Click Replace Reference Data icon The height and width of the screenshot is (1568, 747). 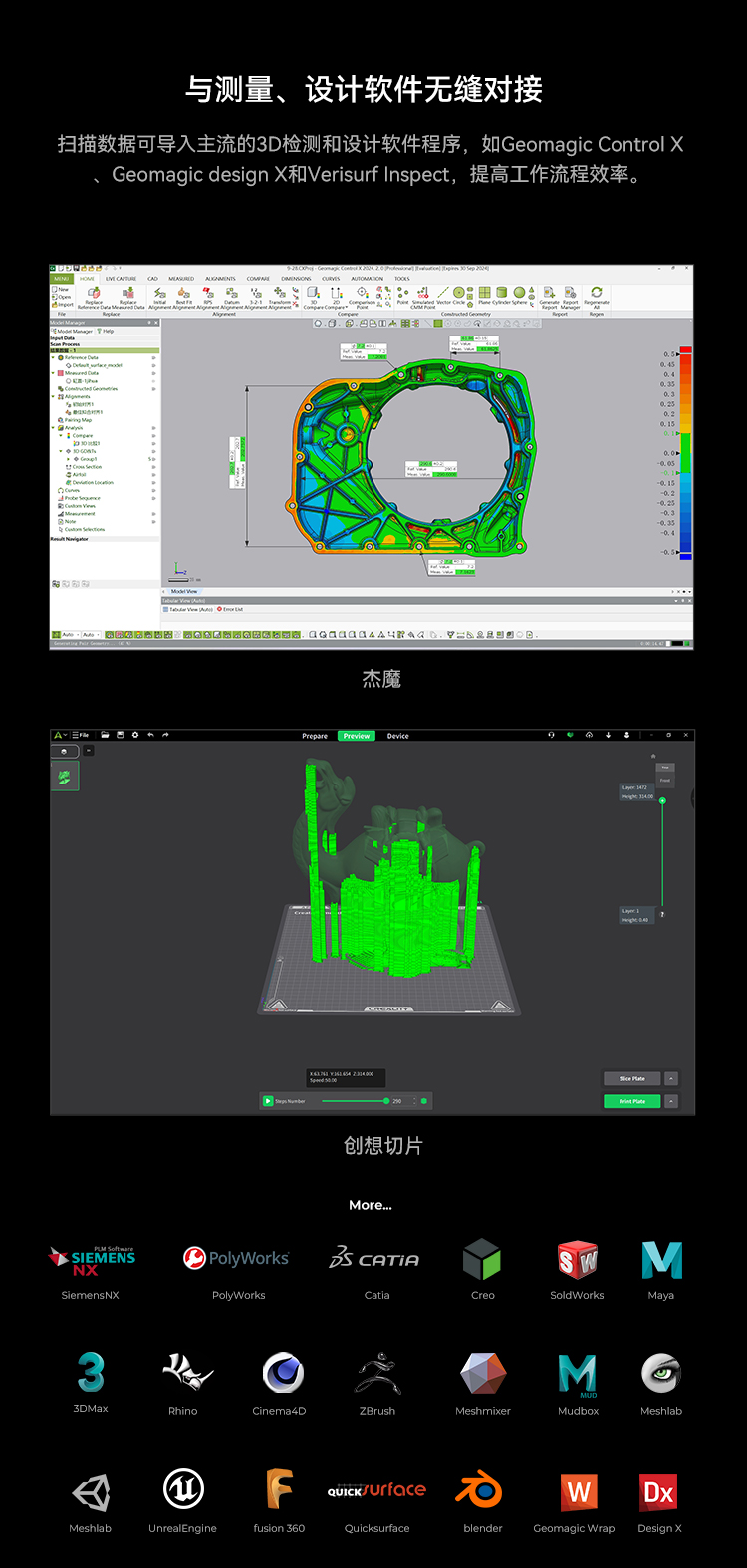94,293
